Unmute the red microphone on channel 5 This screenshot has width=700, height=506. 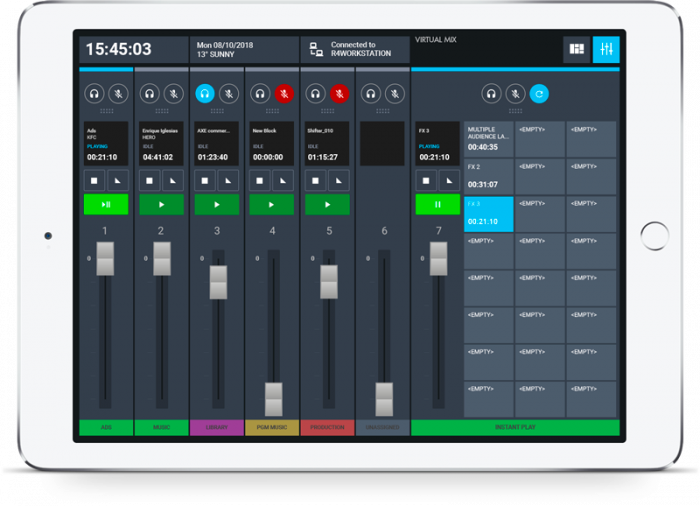coord(340,94)
